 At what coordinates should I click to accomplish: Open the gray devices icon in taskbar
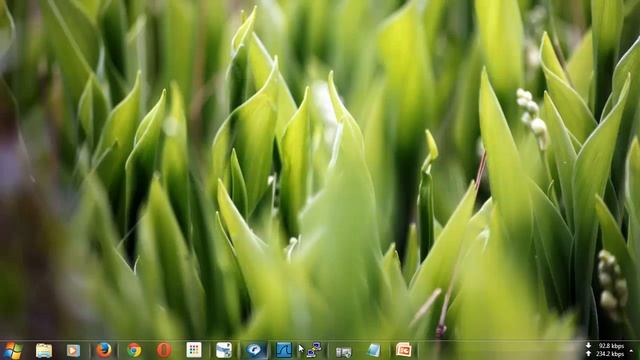pos(343,351)
